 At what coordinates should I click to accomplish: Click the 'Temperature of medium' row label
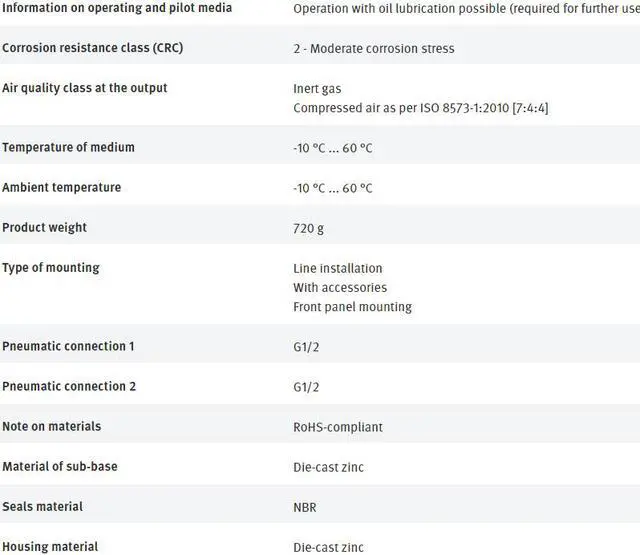tap(68, 147)
